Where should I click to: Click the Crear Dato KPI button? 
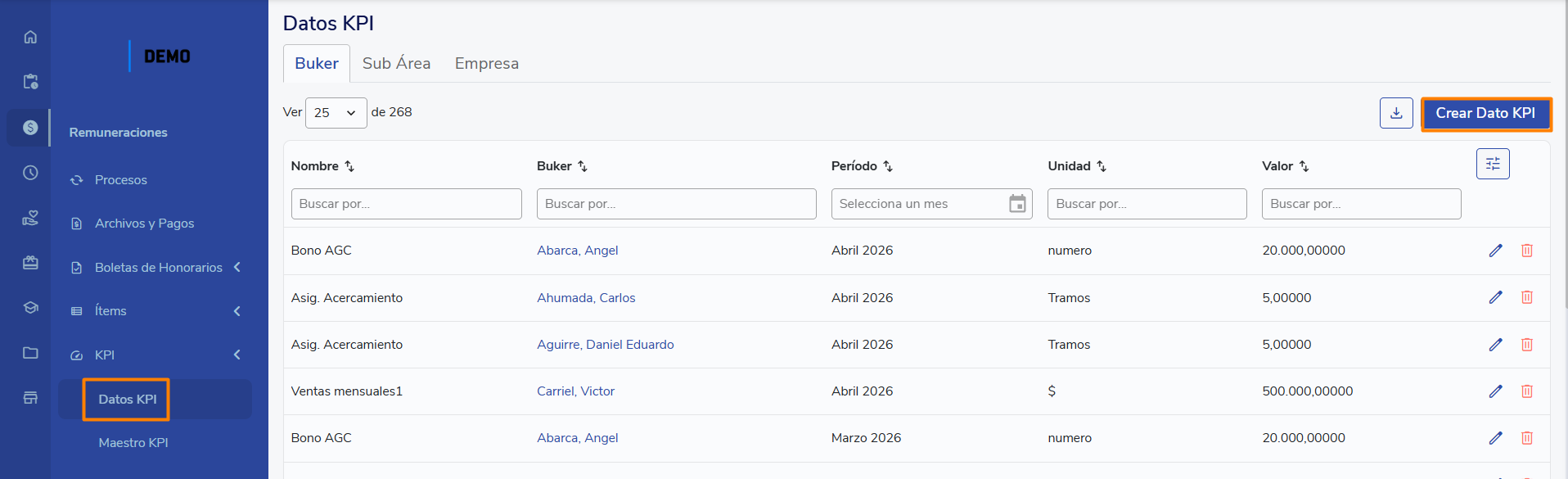[x=1485, y=114]
